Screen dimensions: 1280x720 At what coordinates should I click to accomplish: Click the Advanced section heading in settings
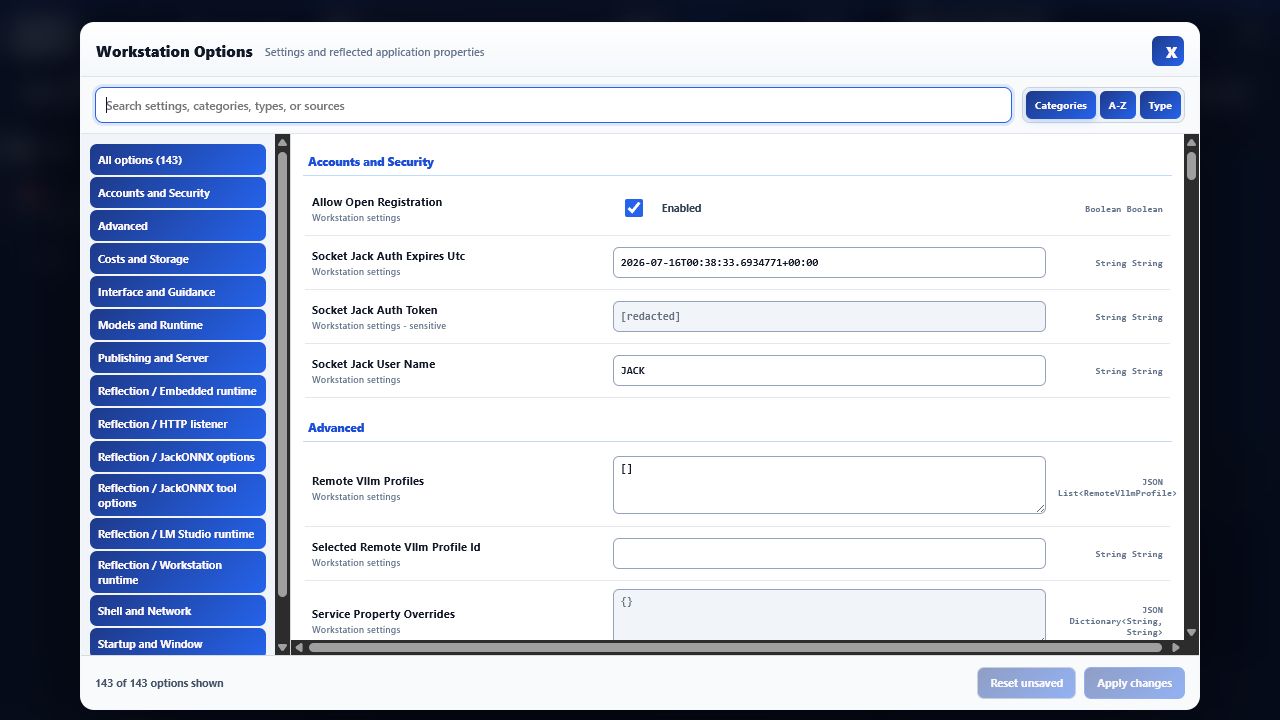[x=336, y=428]
